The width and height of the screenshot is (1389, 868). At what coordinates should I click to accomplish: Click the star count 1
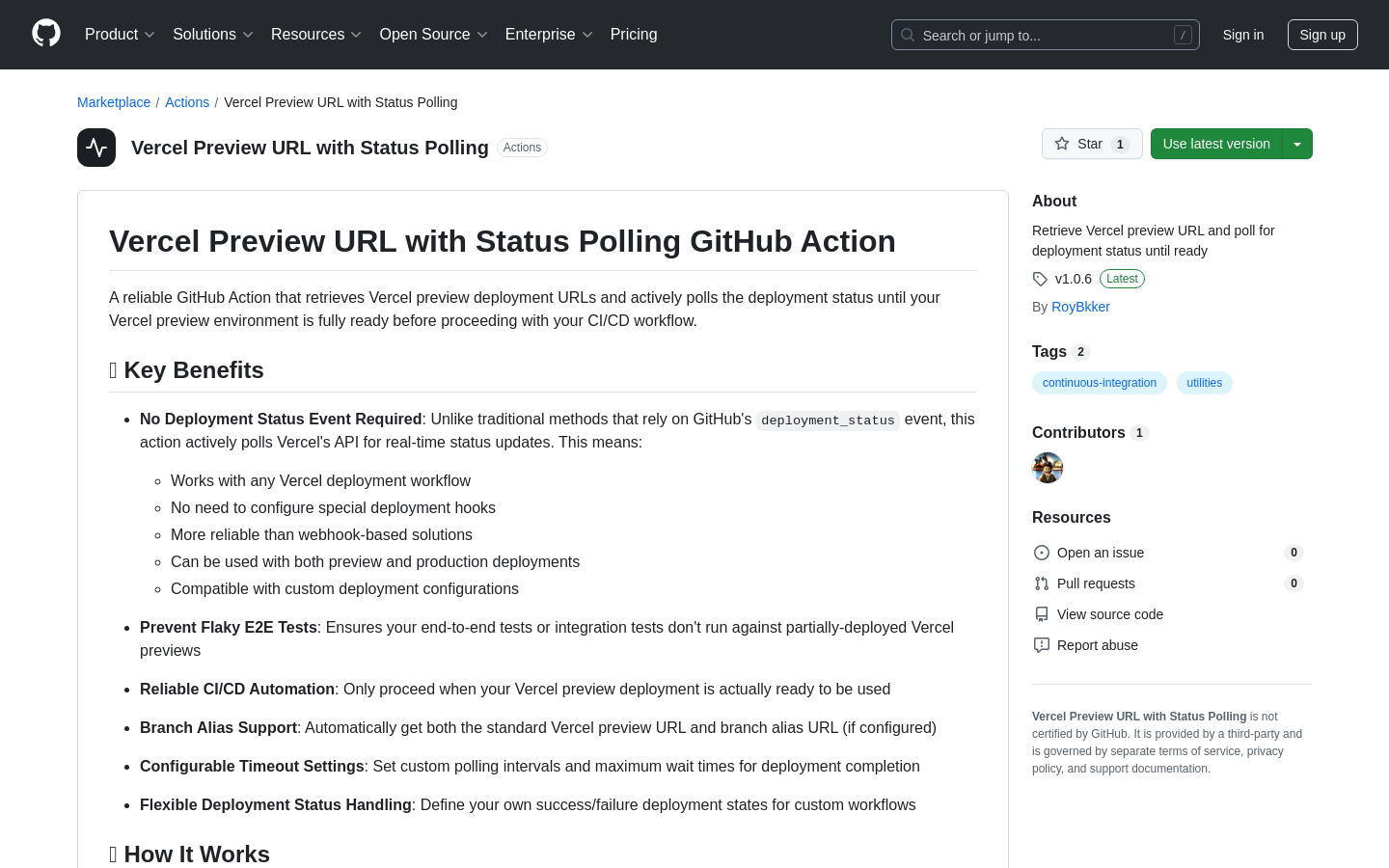point(1120,145)
